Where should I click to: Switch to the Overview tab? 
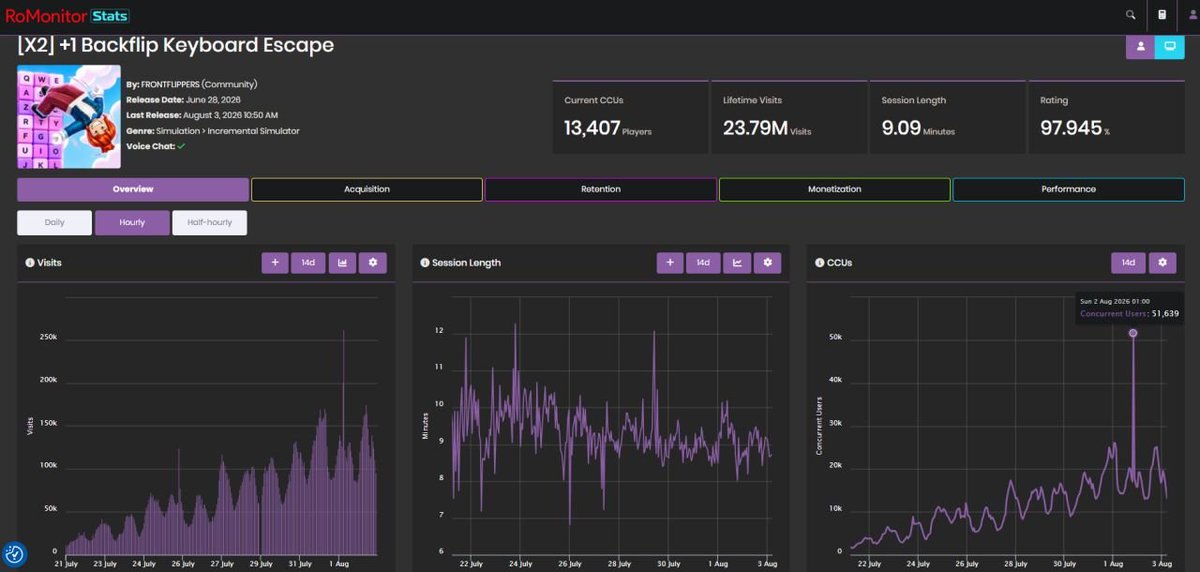(133, 189)
